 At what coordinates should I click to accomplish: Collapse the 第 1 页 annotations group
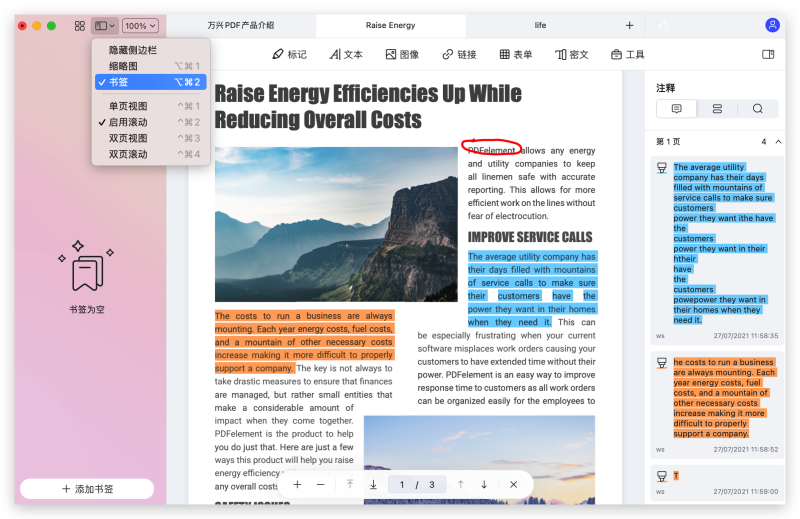coord(778,142)
